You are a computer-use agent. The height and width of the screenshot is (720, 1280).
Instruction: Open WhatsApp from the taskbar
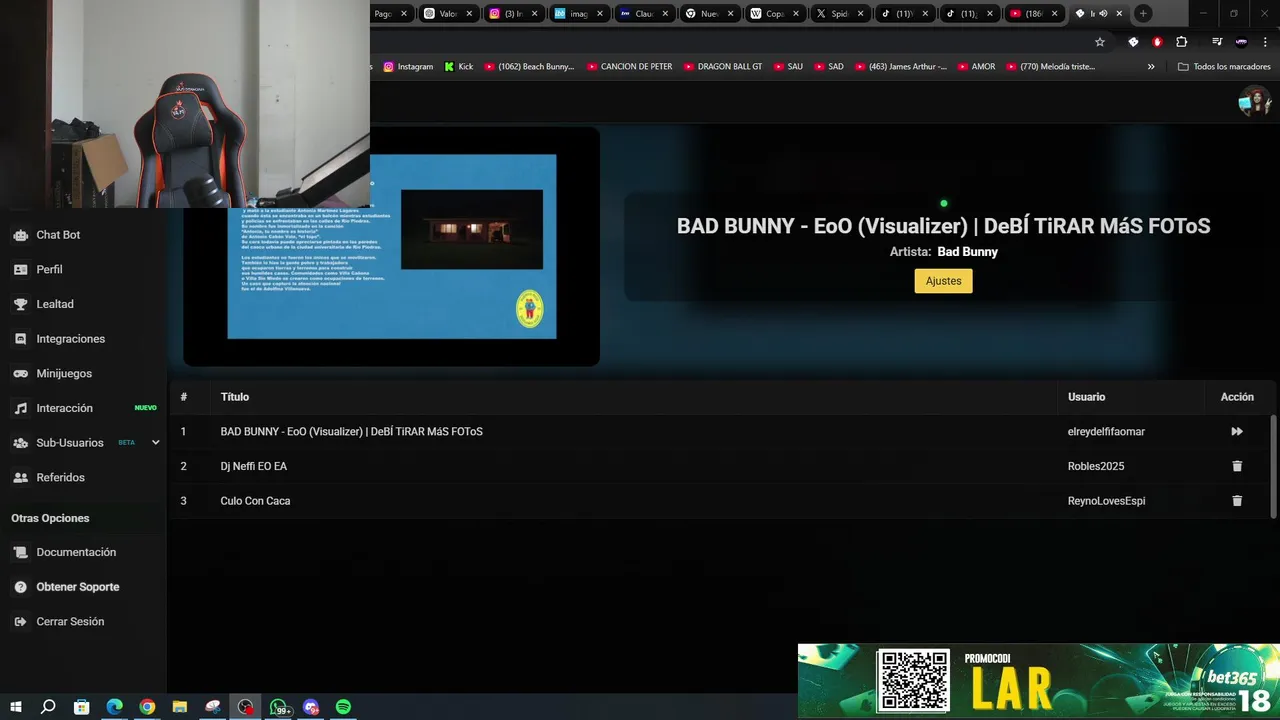[x=280, y=707]
